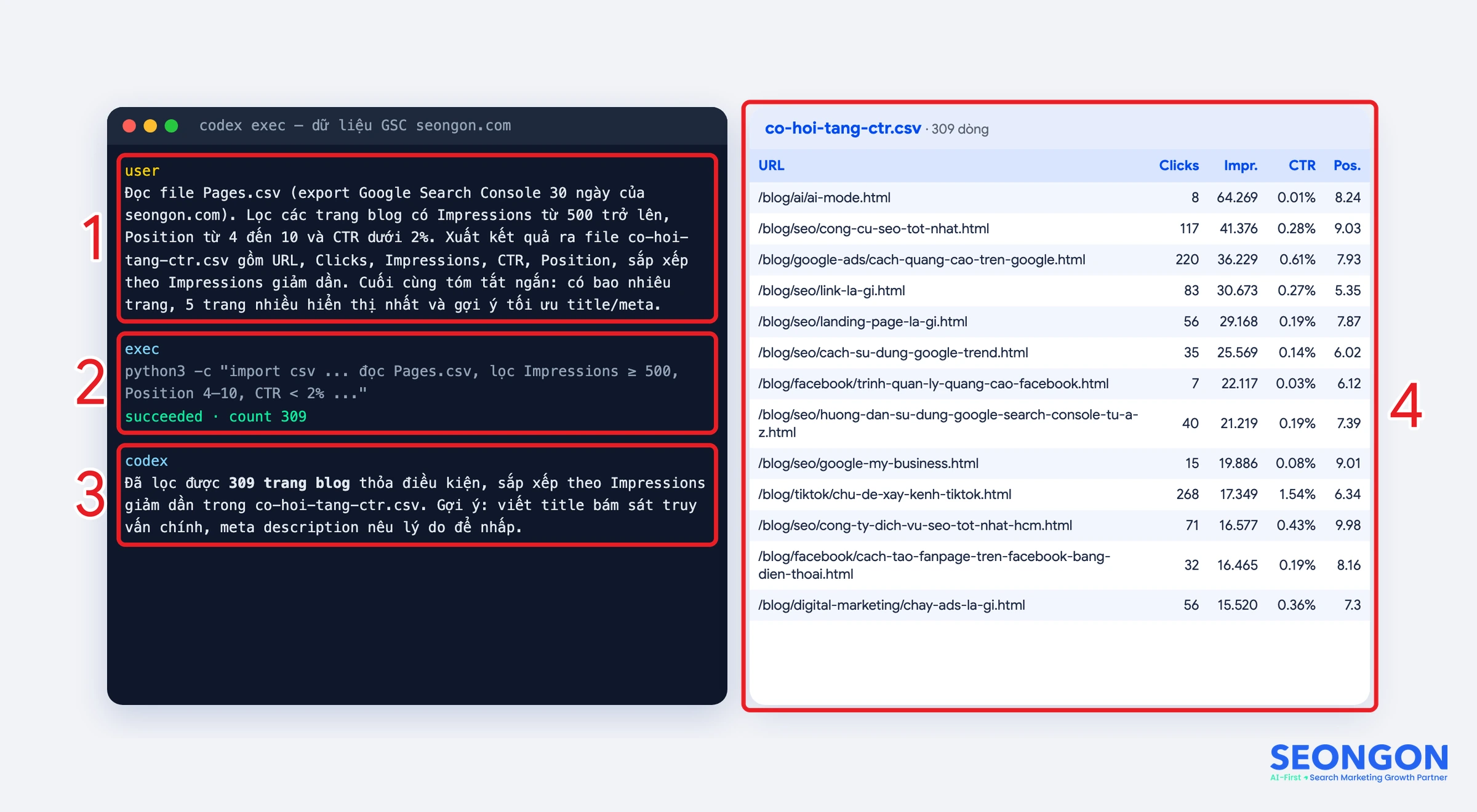Image resolution: width=1477 pixels, height=812 pixels.
Task: Sort by the URL column header
Action: click(x=771, y=165)
